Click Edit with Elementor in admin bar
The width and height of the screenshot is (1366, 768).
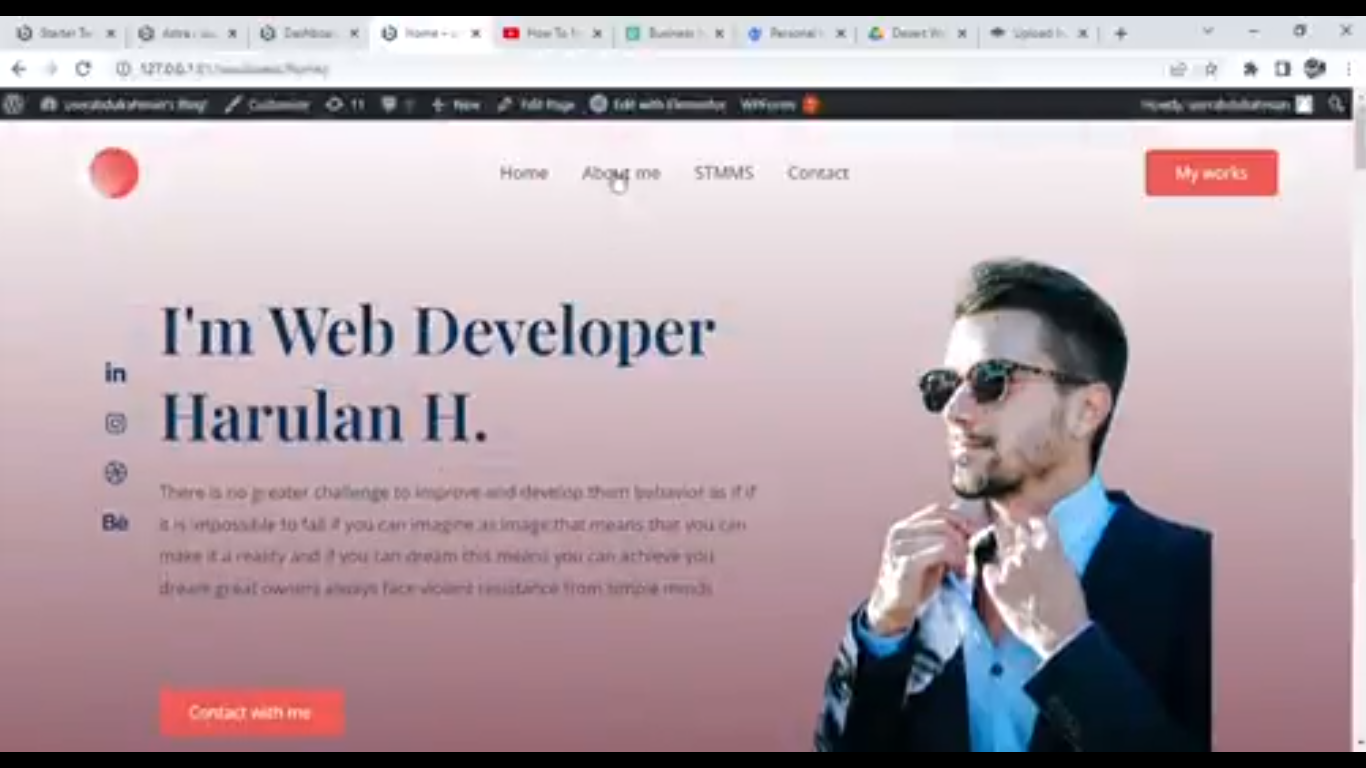point(657,104)
